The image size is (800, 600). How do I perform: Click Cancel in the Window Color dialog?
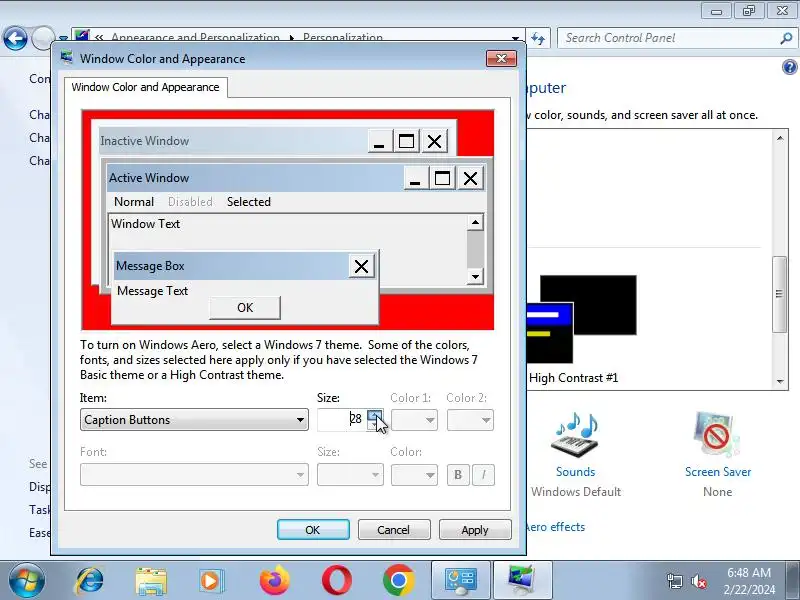[x=394, y=530]
